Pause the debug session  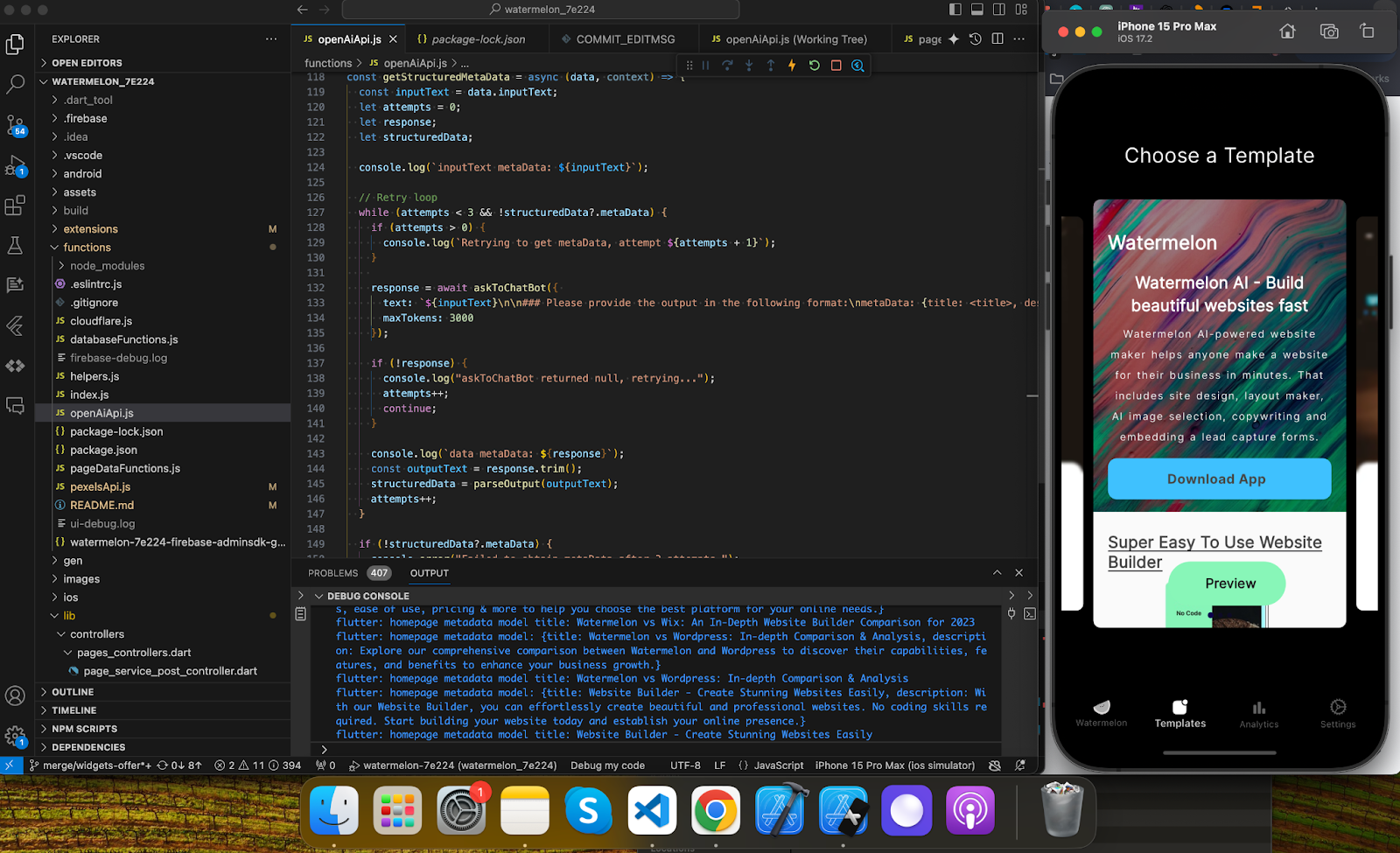706,66
